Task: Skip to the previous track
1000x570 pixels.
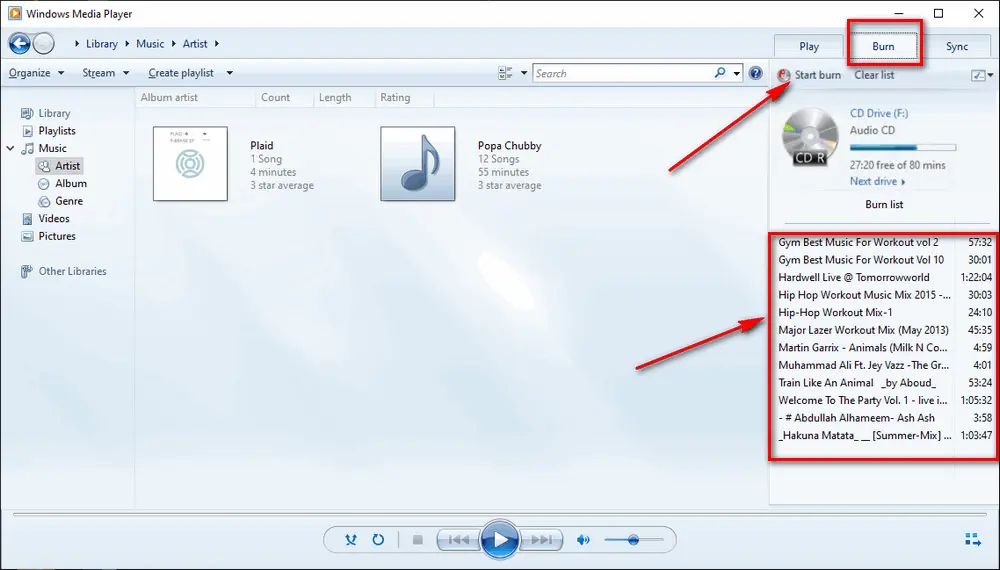Action: tap(458, 540)
